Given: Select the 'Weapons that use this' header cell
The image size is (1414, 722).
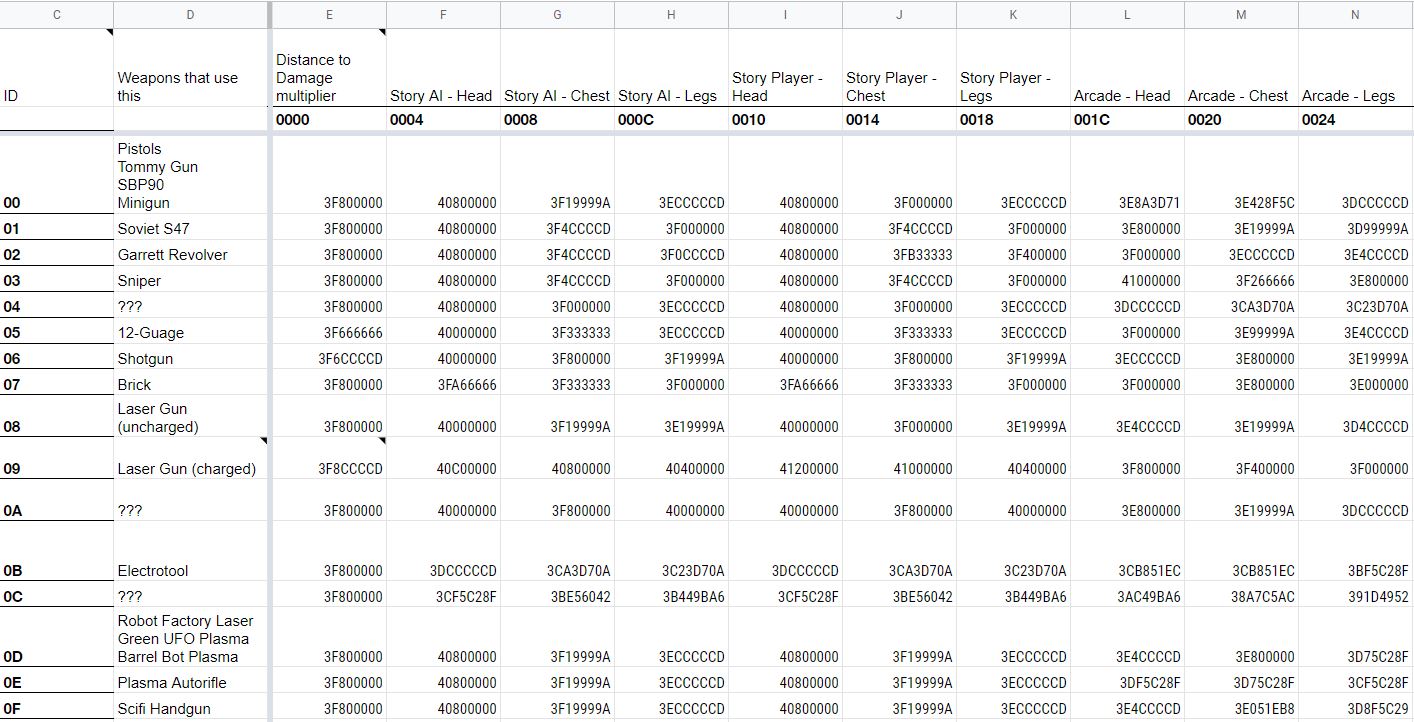Looking at the screenshot, I should pyautogui.click(x=190, y=67).
